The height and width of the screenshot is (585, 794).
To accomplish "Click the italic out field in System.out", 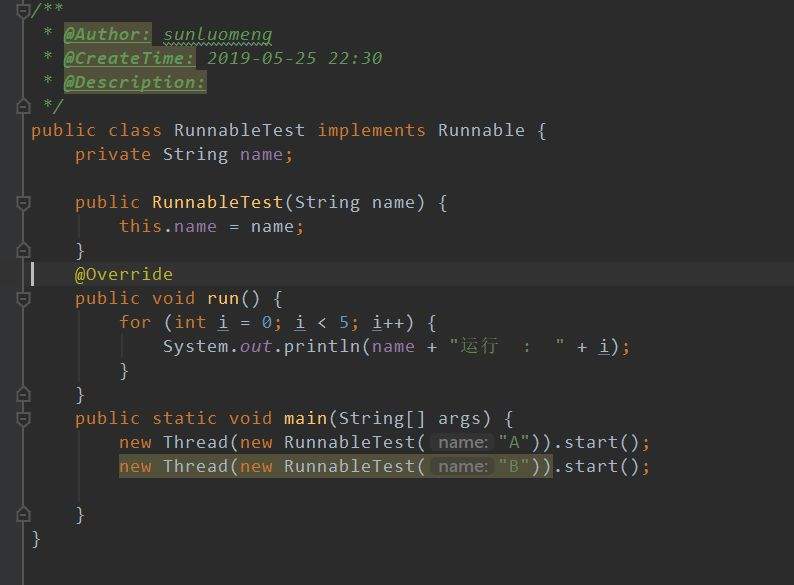I will click(256, 346).
